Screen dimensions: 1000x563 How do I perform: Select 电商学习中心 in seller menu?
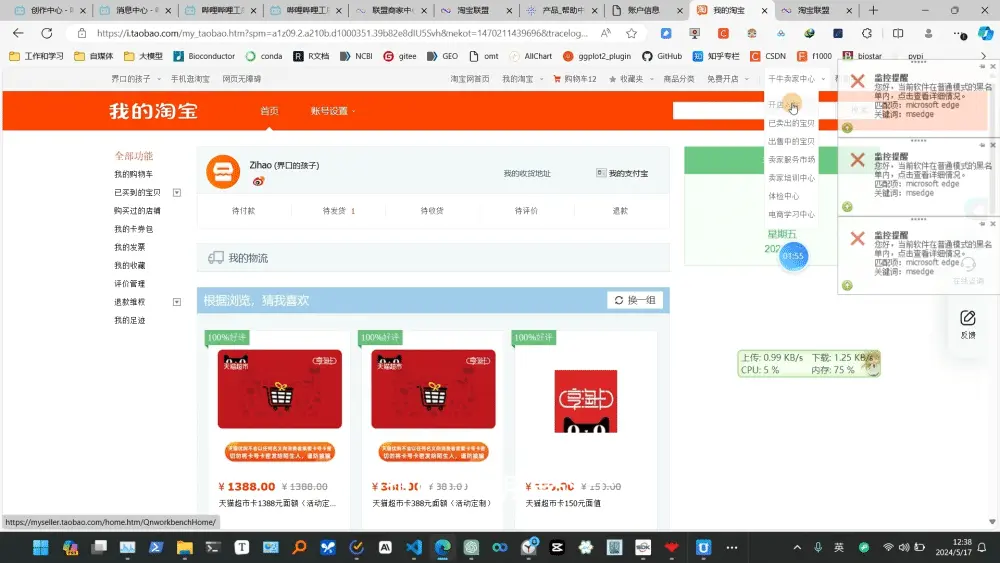791,215
